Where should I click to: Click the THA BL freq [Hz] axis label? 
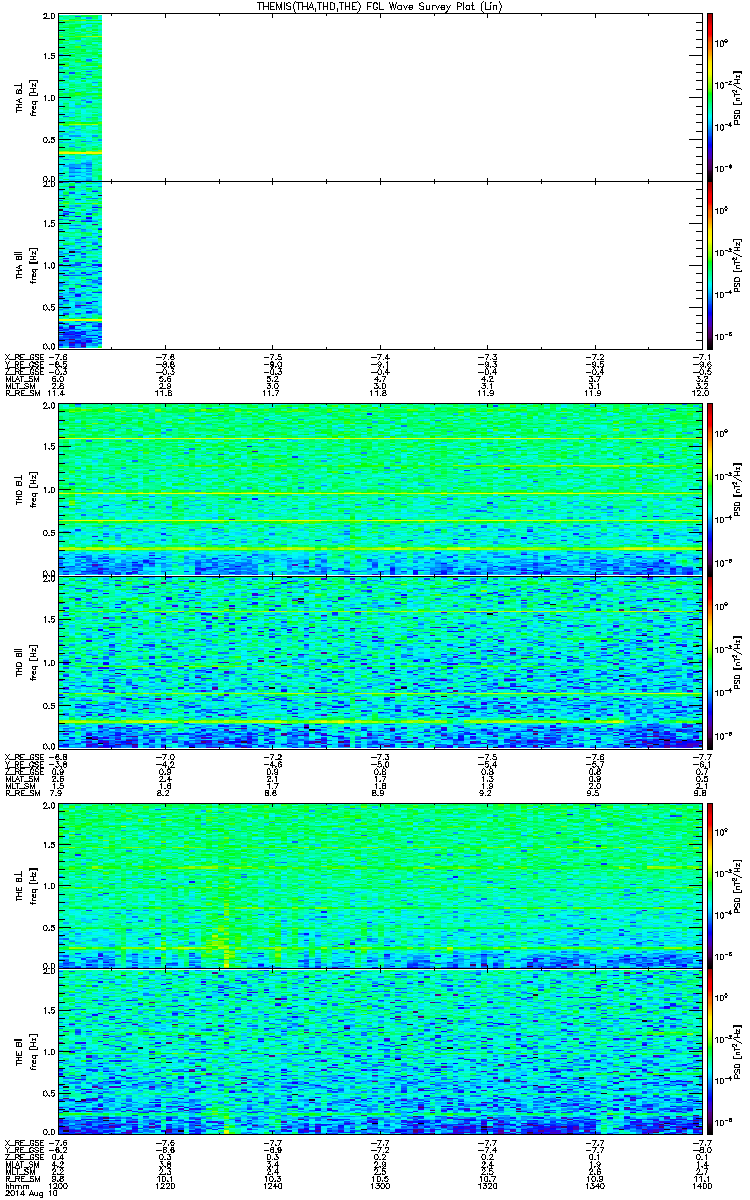33,97
